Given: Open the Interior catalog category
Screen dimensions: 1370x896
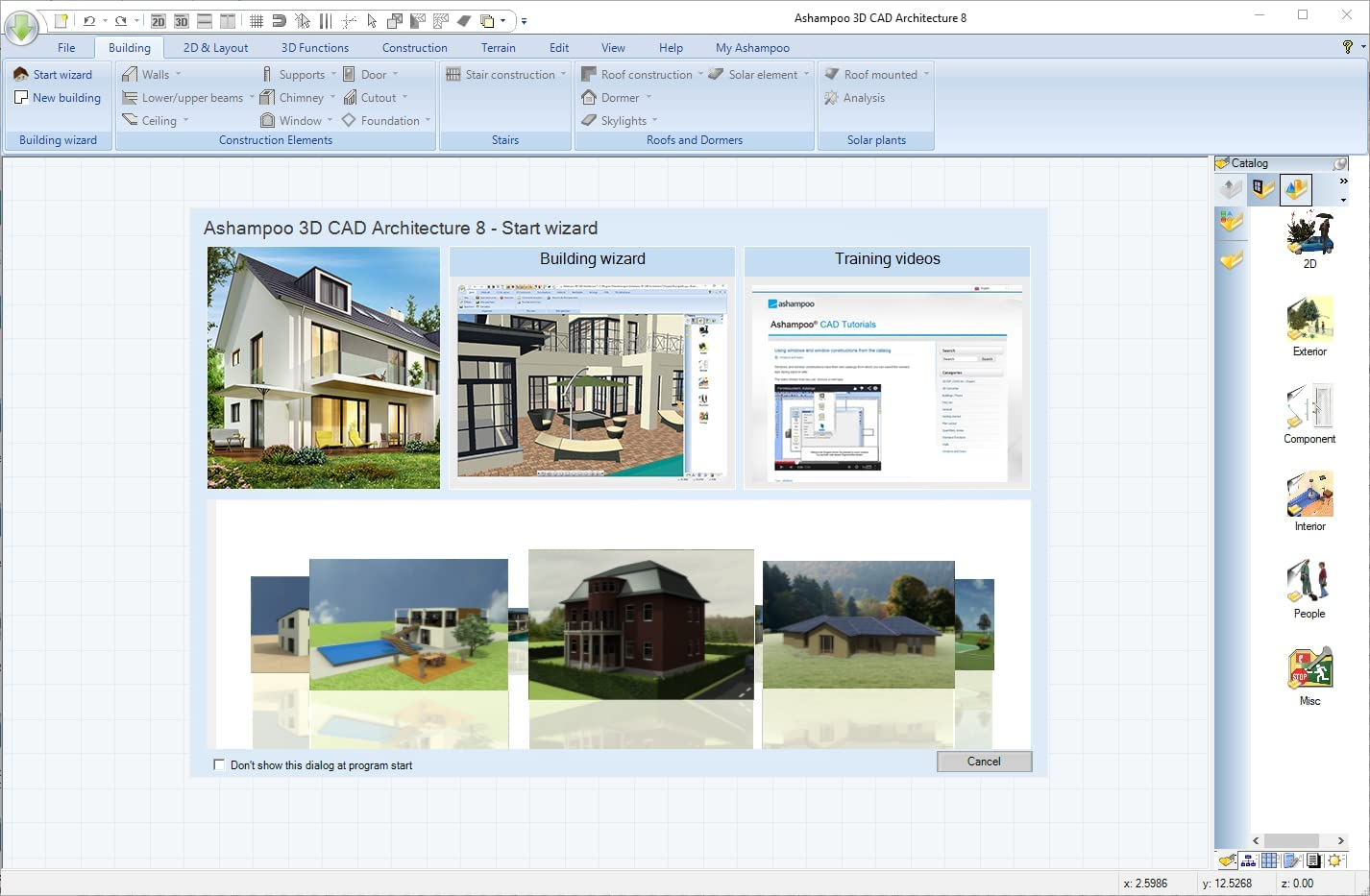Looking at the screenshot, I should click(1309, 501).
